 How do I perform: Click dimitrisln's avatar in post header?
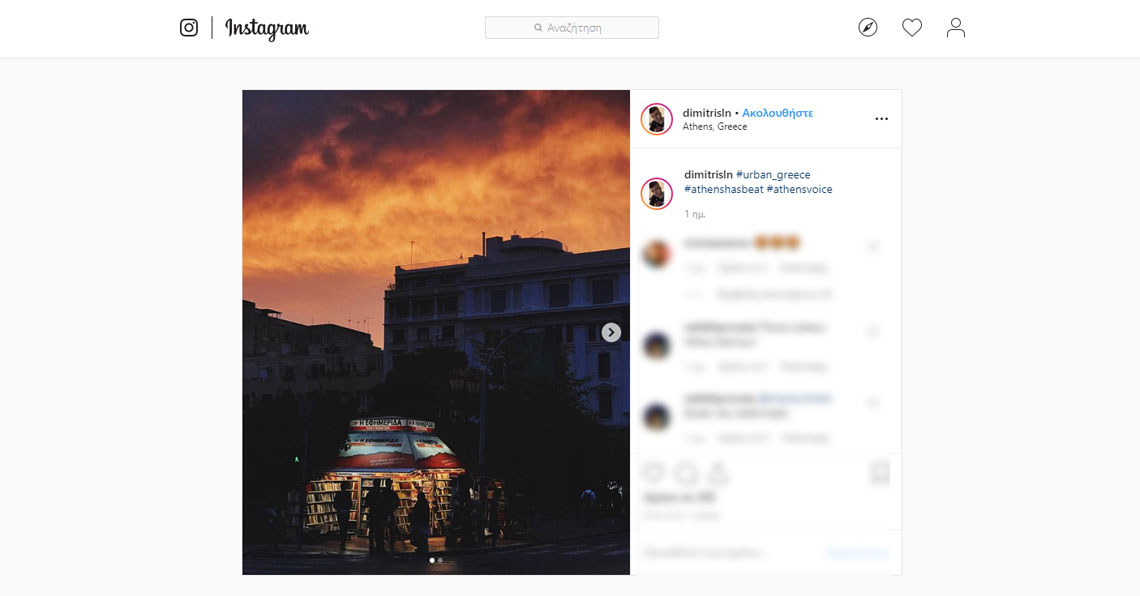tap(656, 119)
